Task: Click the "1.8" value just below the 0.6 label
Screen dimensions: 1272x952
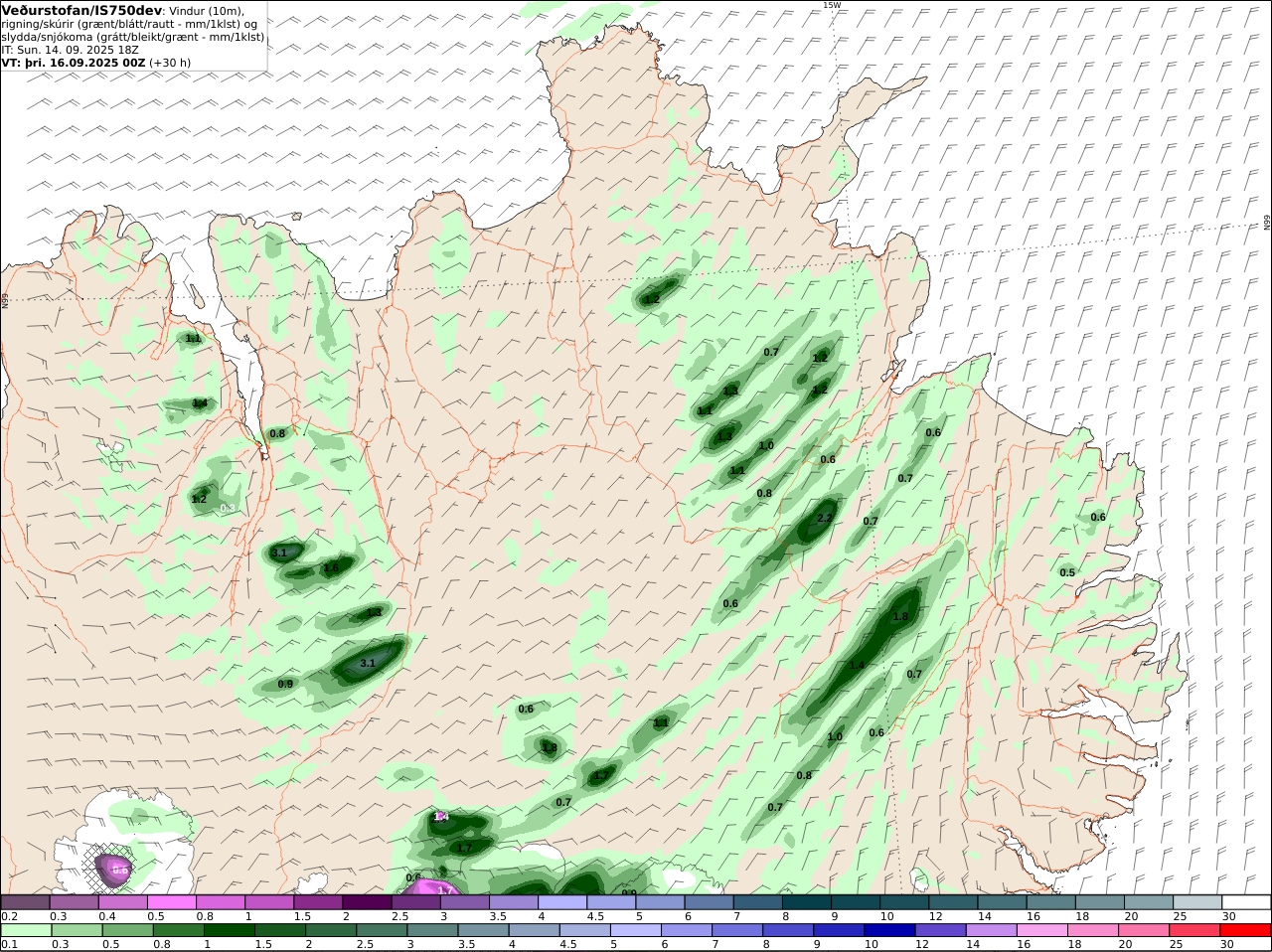Action: 549,746
